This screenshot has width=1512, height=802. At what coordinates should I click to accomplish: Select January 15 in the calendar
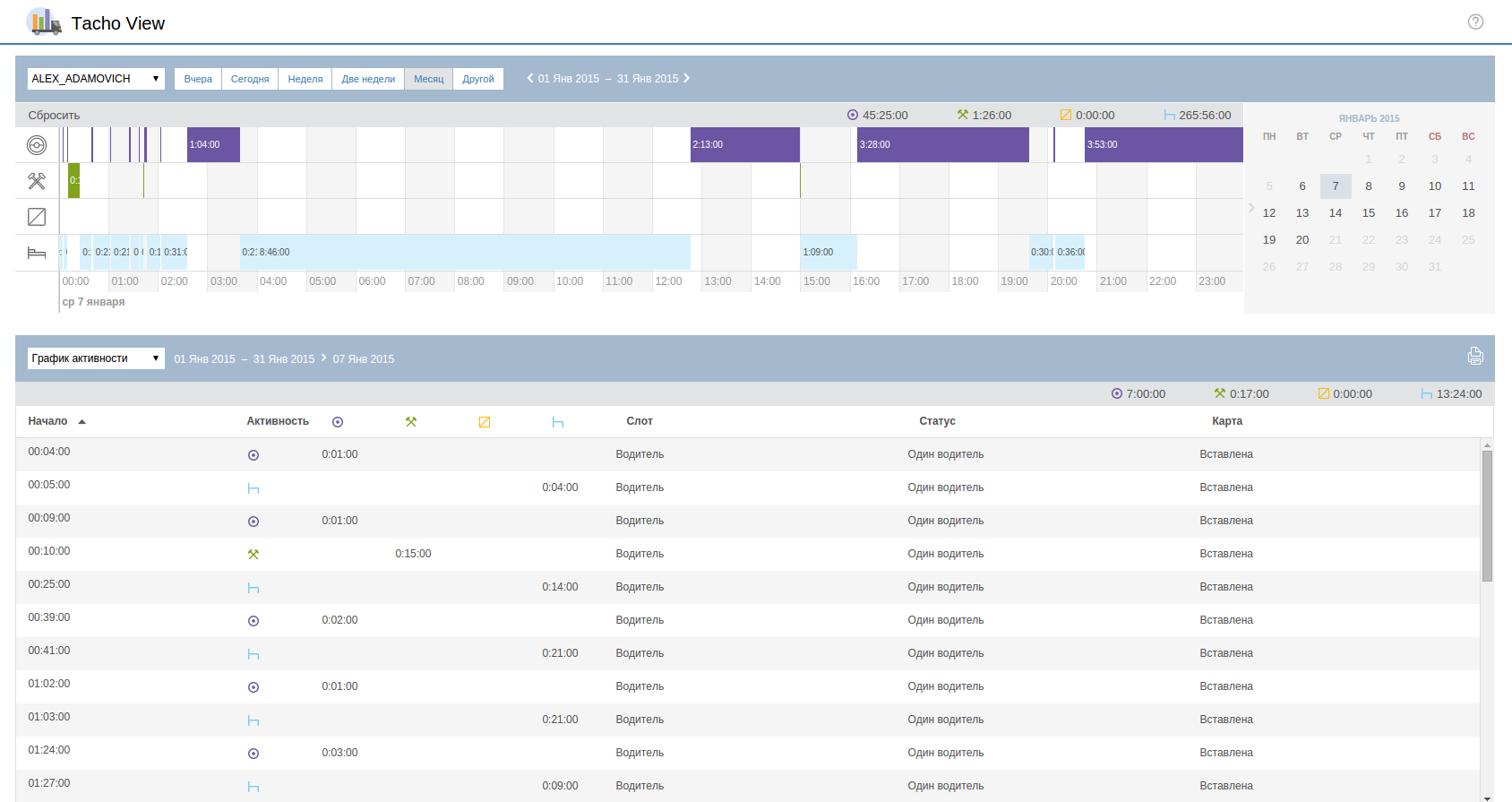1369,213
